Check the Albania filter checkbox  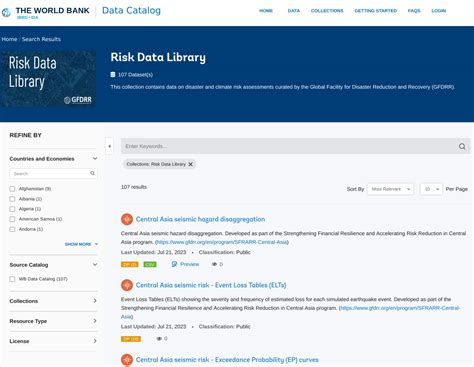pos(12,199)
